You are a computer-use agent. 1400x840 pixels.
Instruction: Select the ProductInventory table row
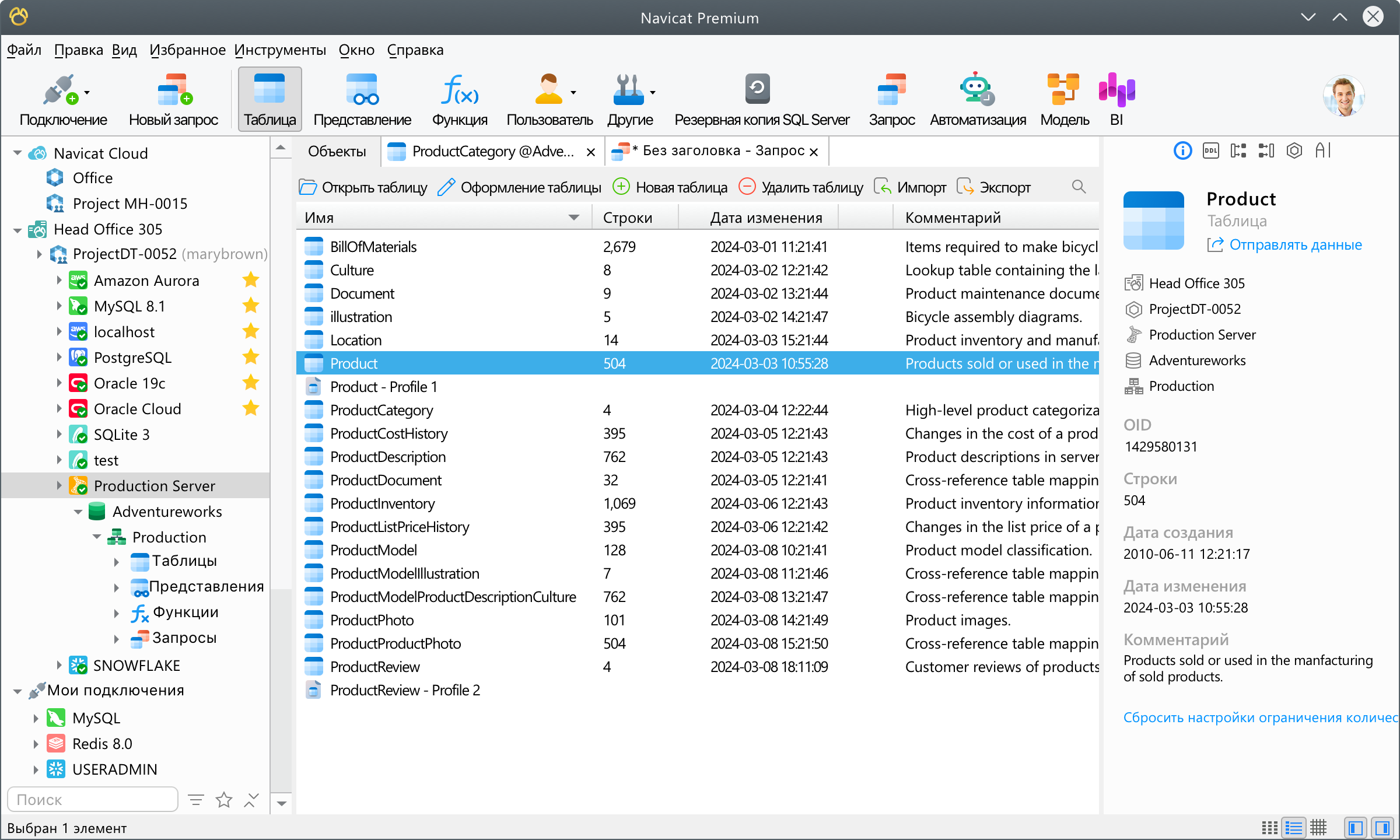[x=698, y=503]
